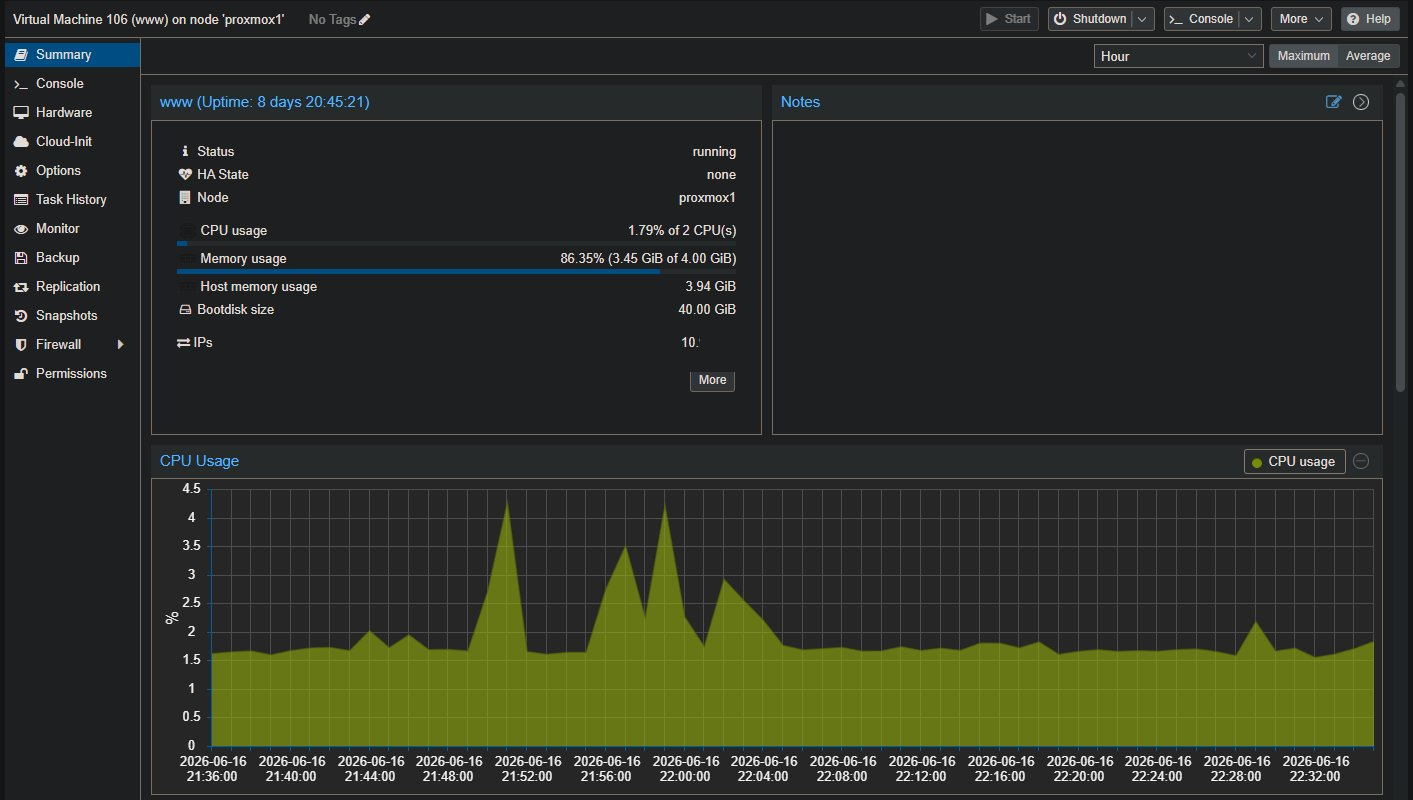Open the Summary section in sidebar
Viewport: 1413px width, 800px height.
pos(72,55)
